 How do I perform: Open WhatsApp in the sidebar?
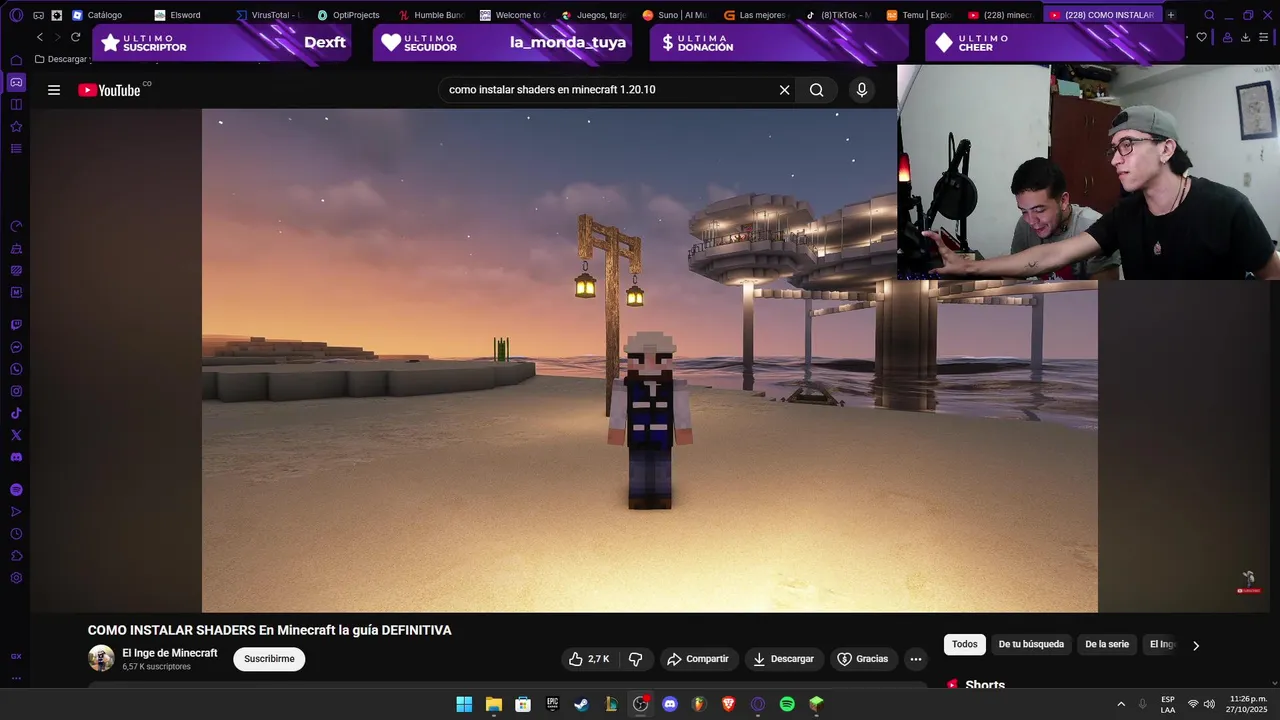click(x=16, y=369)
